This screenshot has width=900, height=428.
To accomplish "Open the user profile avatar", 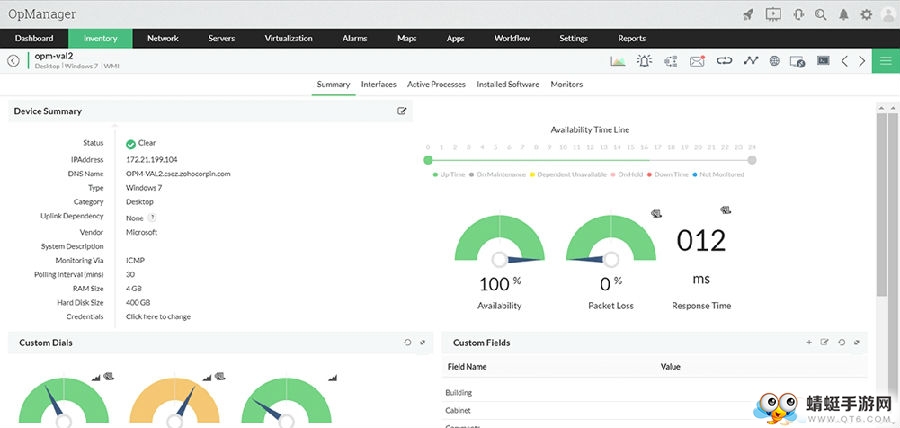I will tap(888, 15).
